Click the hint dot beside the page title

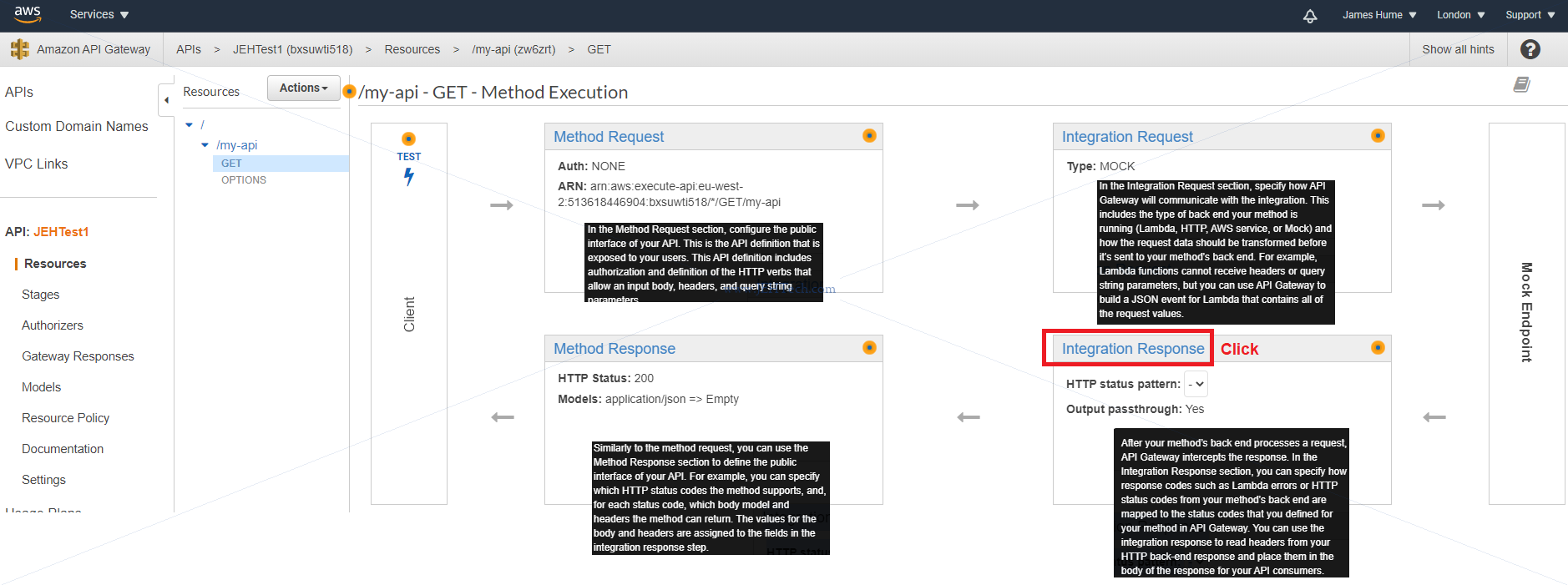click(350, 92)
